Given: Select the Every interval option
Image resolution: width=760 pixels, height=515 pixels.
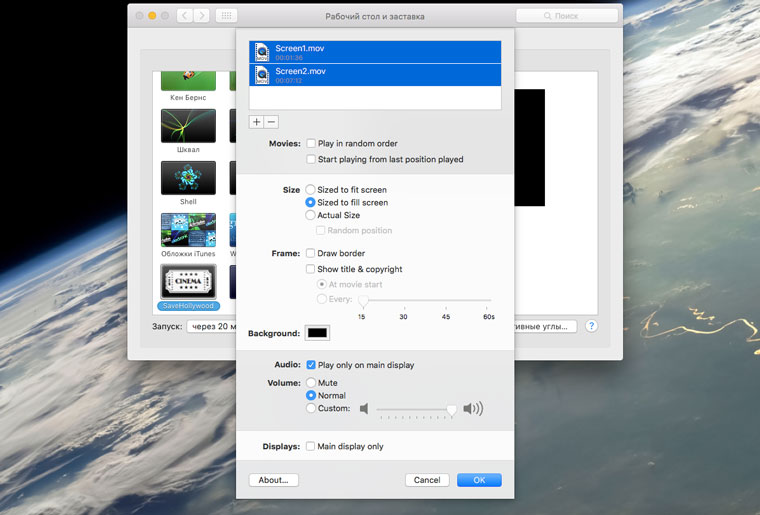Looking at the screenshot, I should (x=321, y=299).
